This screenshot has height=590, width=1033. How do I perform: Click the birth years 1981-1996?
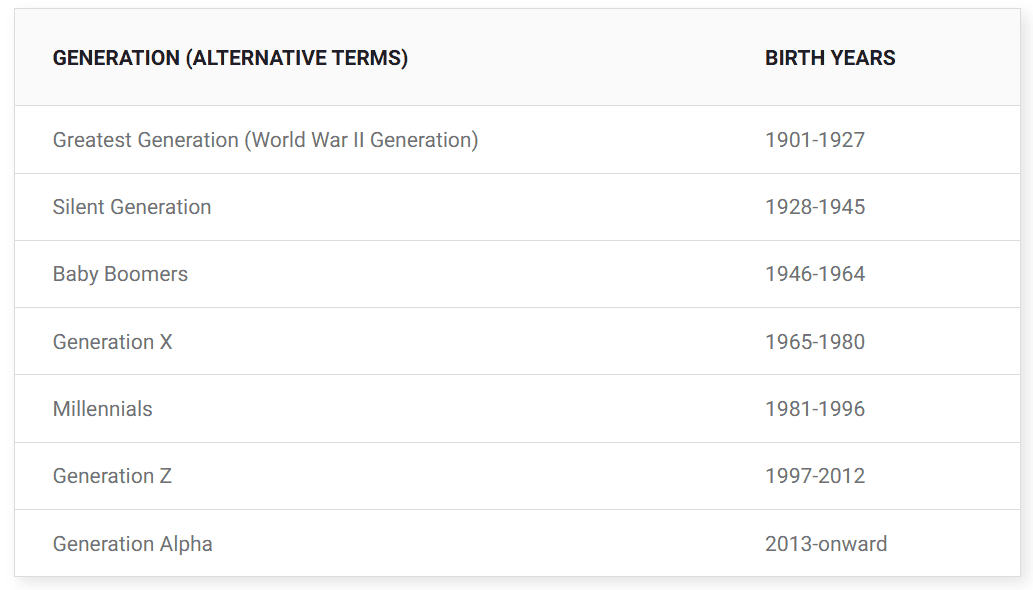(815, 409)
